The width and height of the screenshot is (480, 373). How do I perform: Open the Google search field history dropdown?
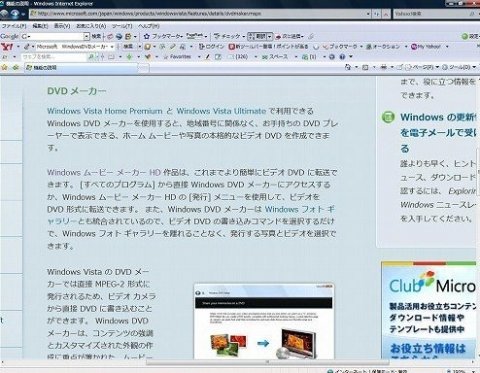coord(87,36)
